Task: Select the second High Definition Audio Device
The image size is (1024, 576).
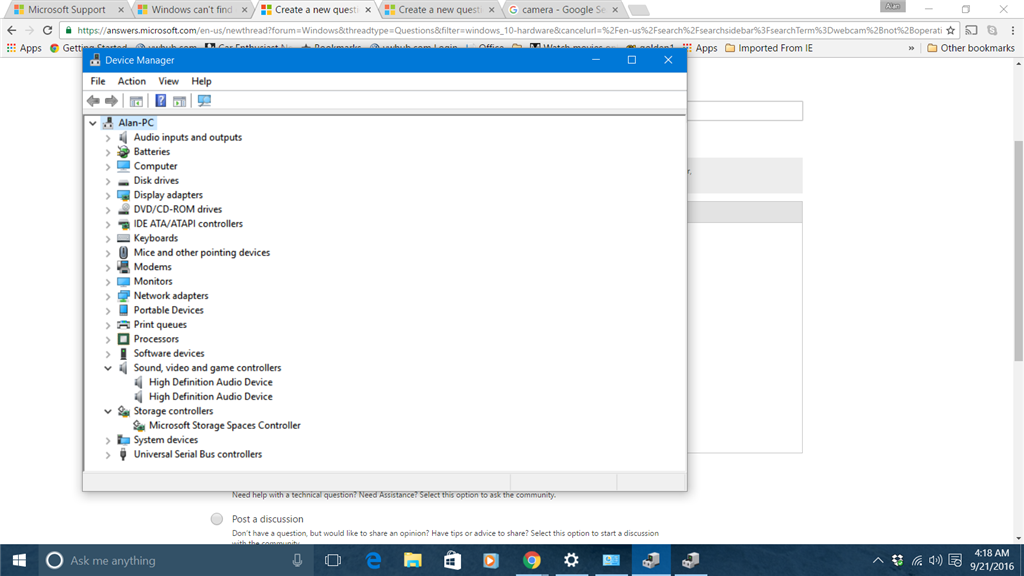Action: (x=210, y=396)
